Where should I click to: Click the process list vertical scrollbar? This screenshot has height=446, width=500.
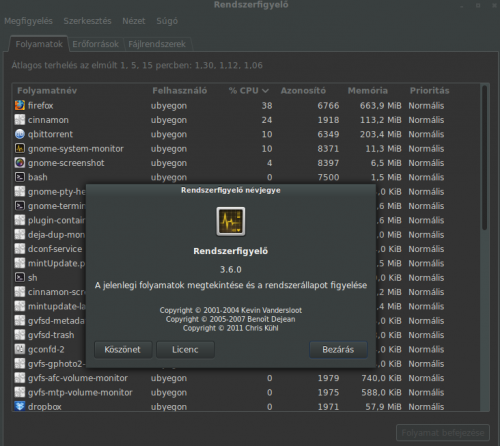coord(484,157)
